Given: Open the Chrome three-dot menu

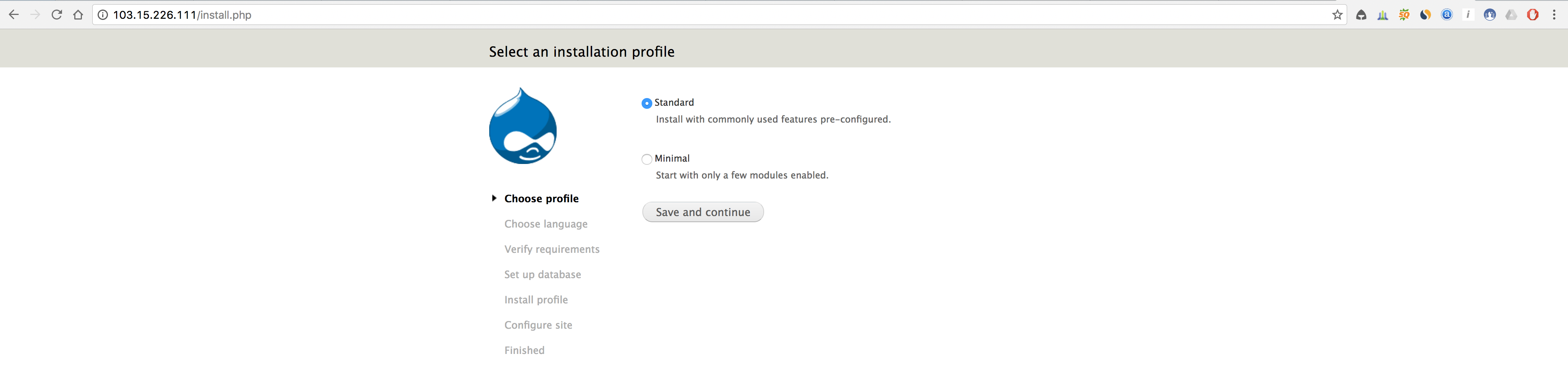Looking at the screenshot, I should click(1554, 15).
